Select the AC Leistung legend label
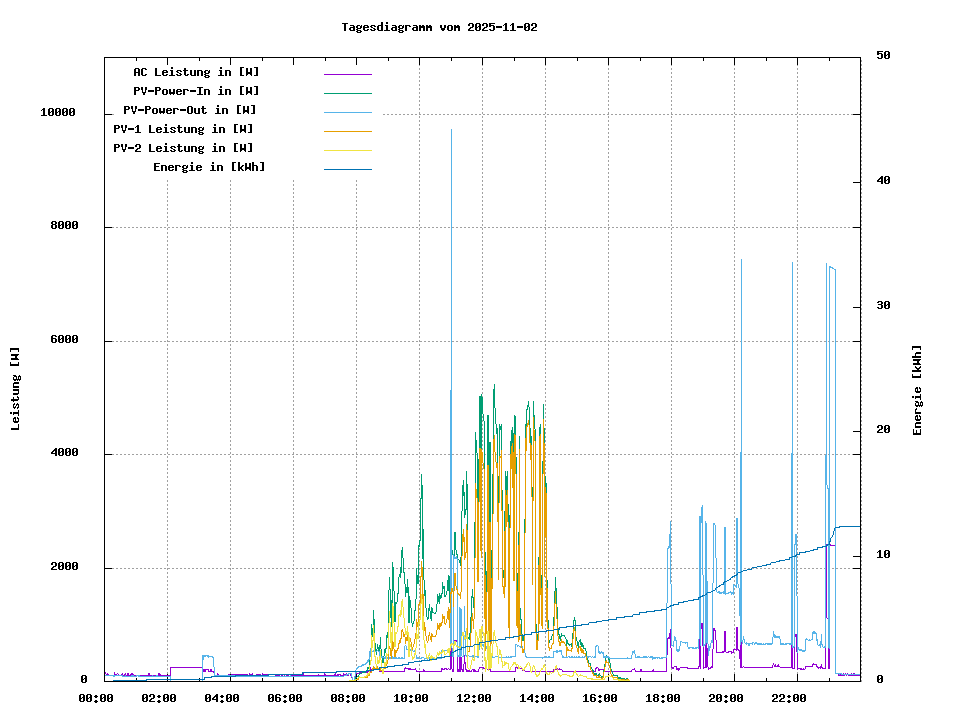 tap(196, 72)
